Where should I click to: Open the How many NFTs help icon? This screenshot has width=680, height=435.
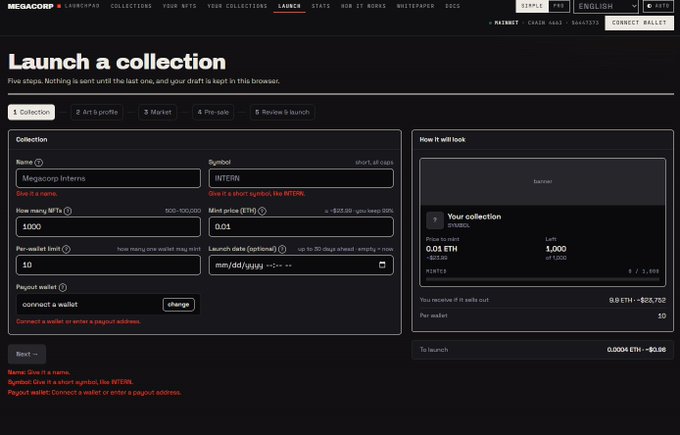tap(68, 211)
